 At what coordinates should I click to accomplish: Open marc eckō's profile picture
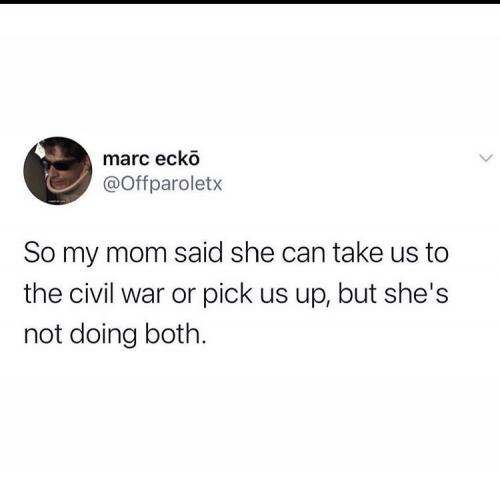point(58,171)
